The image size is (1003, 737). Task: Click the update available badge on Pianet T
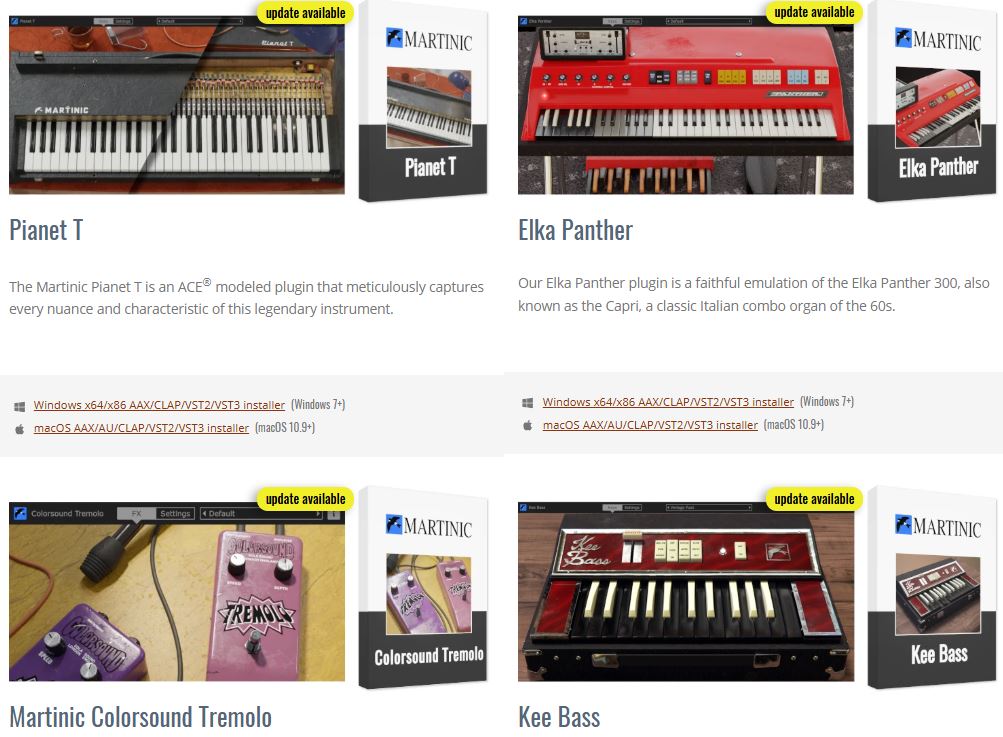click(305, 13)
